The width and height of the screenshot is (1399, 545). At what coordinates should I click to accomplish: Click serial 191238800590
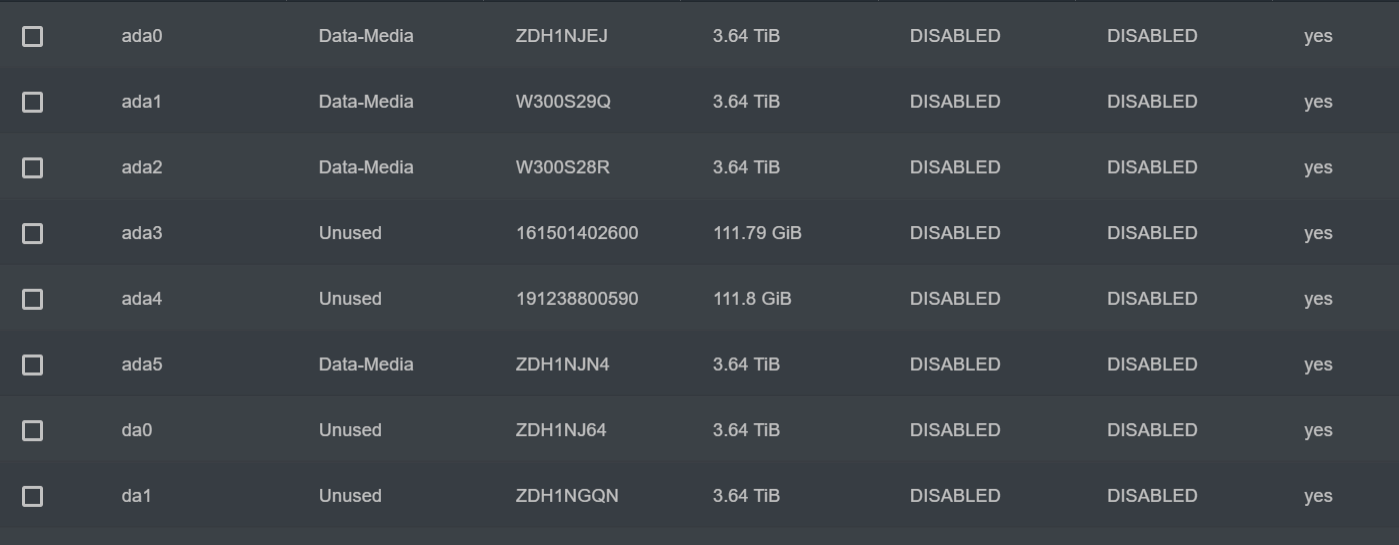[x=577, y=299]
